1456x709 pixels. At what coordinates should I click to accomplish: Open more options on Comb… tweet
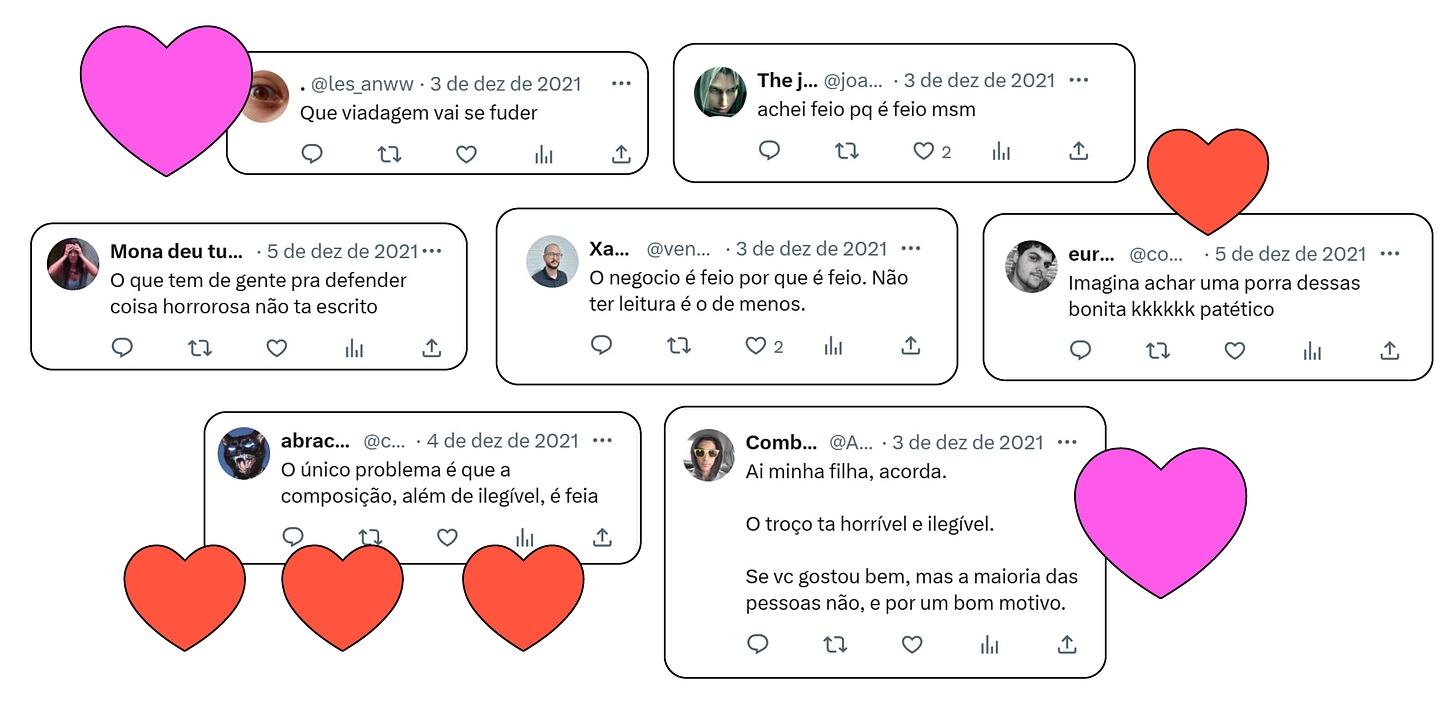pyautogui.click(x=1067, y=442)
